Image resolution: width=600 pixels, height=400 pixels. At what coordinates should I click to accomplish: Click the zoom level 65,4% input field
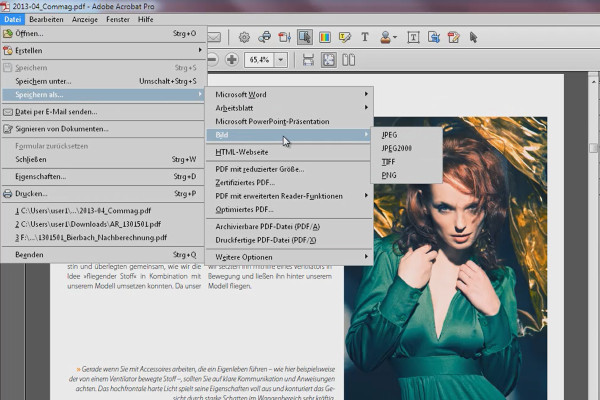(x=258, y=60)
